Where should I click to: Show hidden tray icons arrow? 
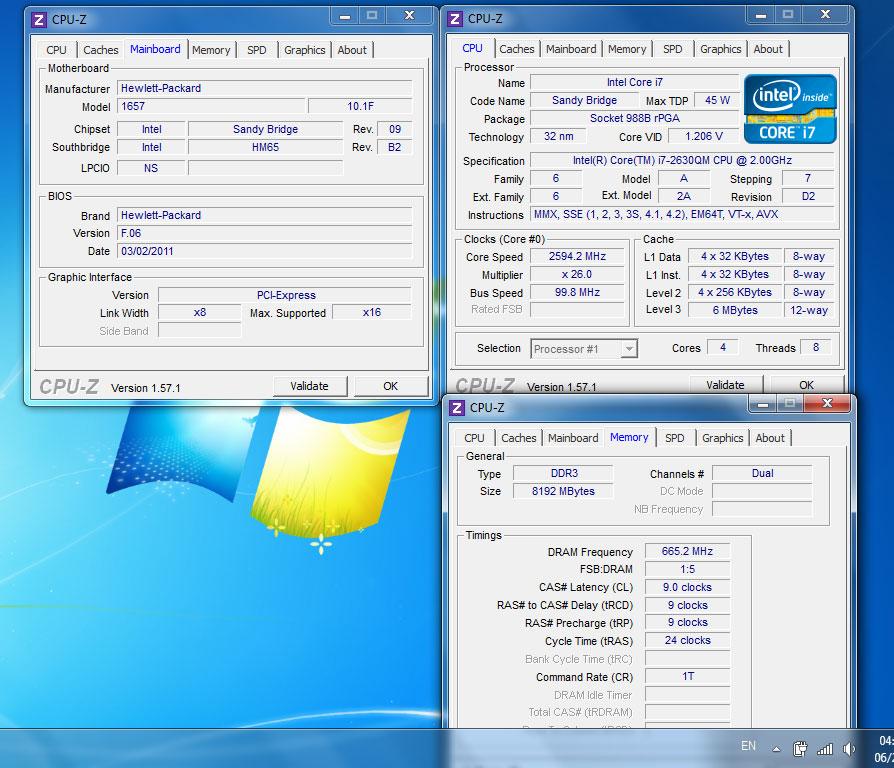coord(777,749)
